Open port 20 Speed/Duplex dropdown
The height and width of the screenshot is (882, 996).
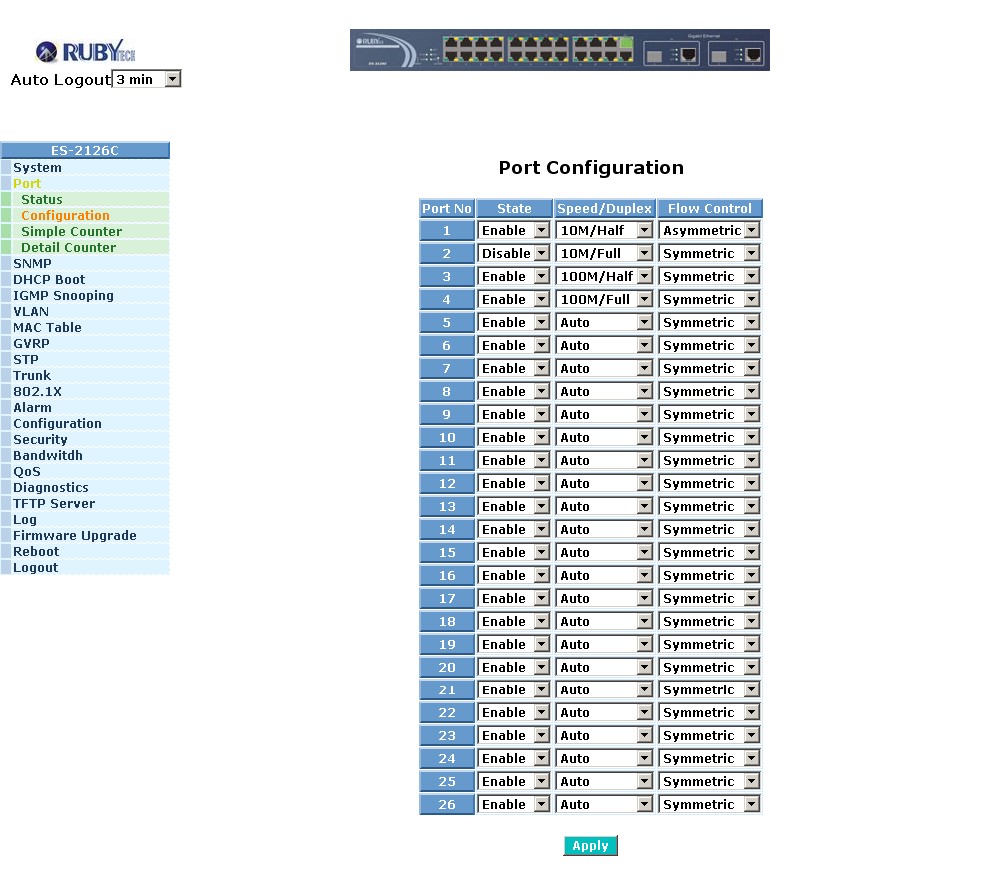point(605,667)
